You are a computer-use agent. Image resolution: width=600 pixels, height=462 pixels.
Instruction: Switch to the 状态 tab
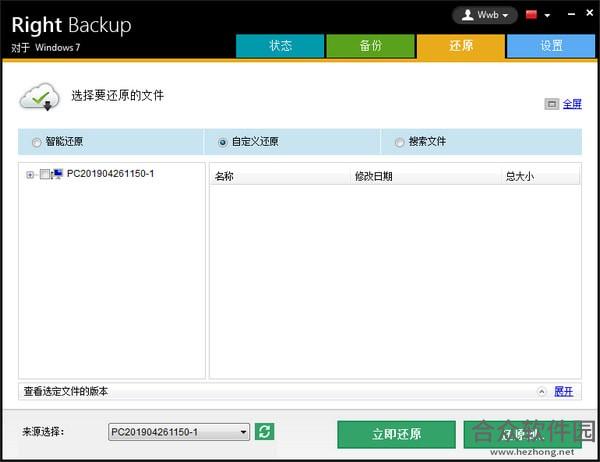[280, 46]
